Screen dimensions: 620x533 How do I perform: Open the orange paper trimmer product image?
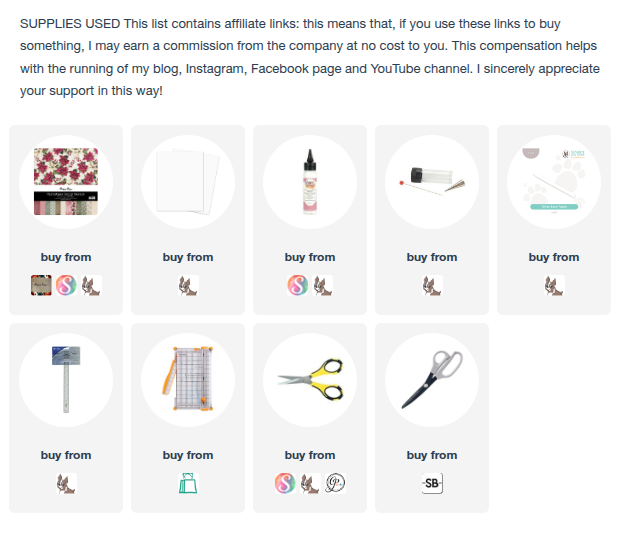(x=188, y=380)
